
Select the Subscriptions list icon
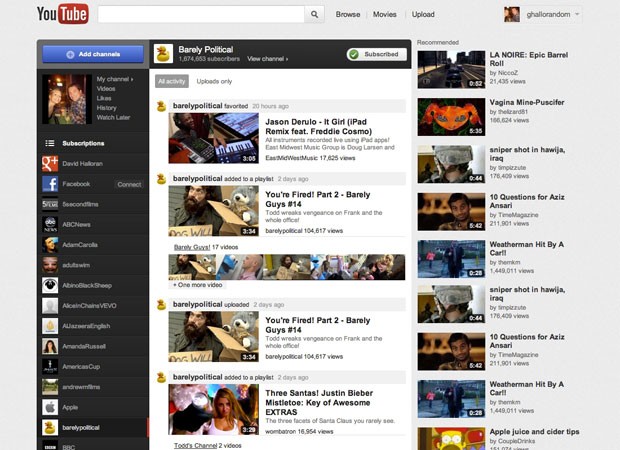[49, 143]
